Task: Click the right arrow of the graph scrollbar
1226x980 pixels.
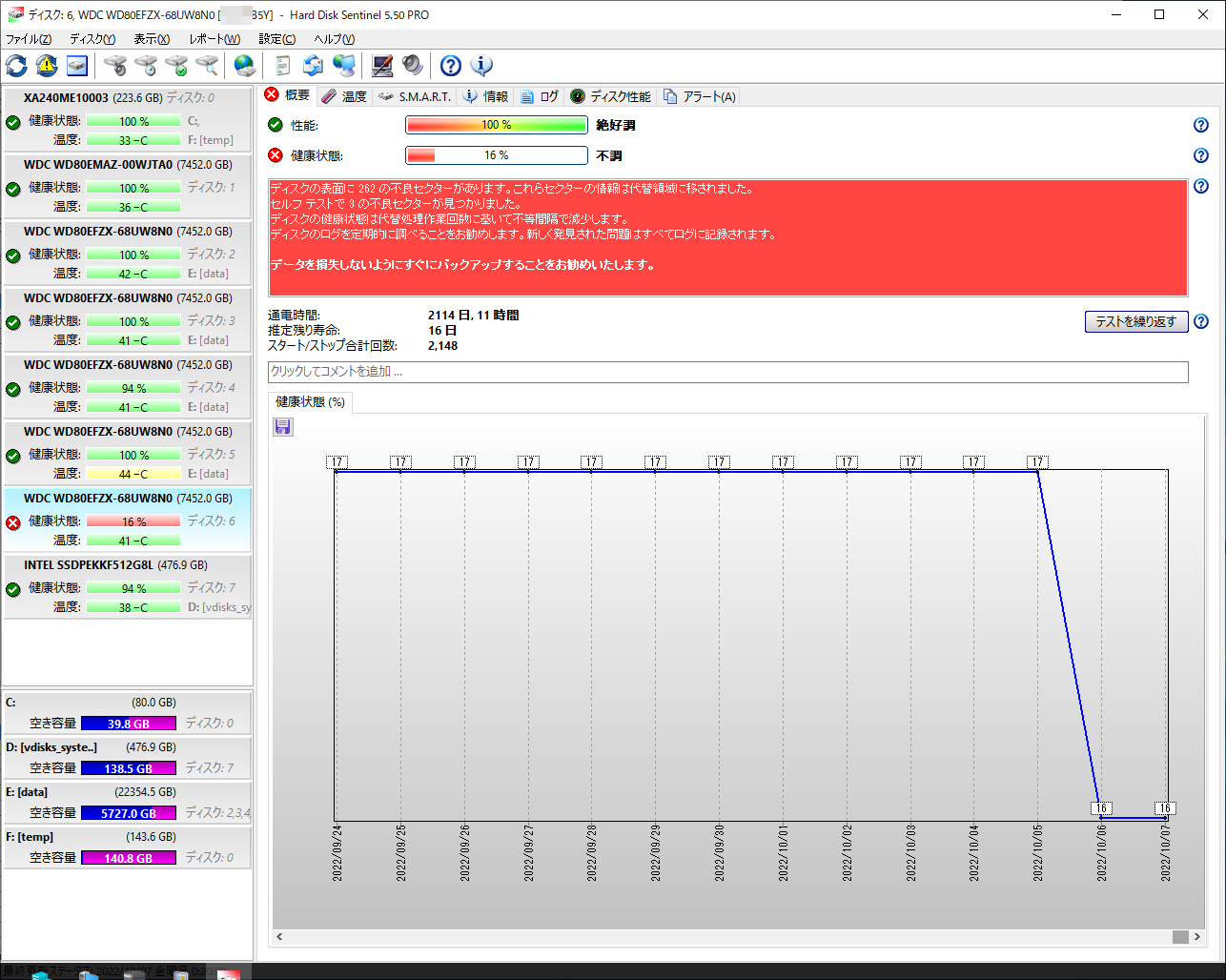Action: tap(1198, 937)
